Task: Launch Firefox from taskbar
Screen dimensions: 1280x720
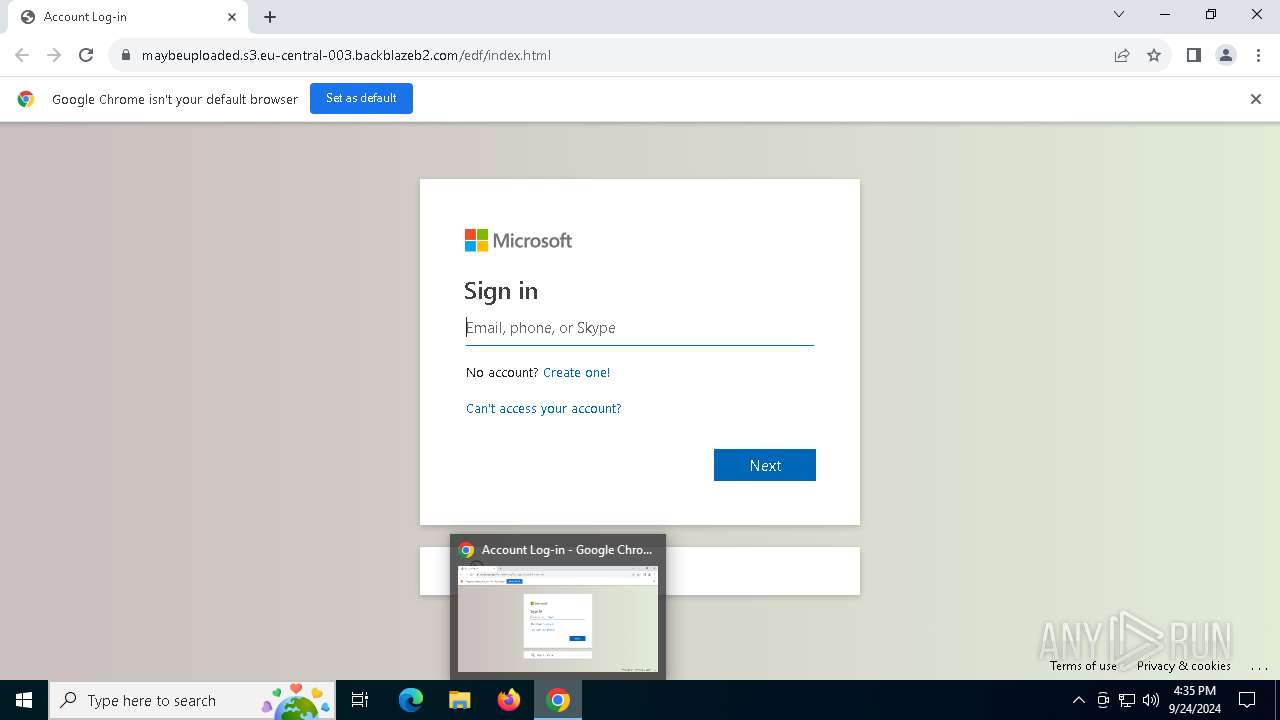Action: pos(509,700)
